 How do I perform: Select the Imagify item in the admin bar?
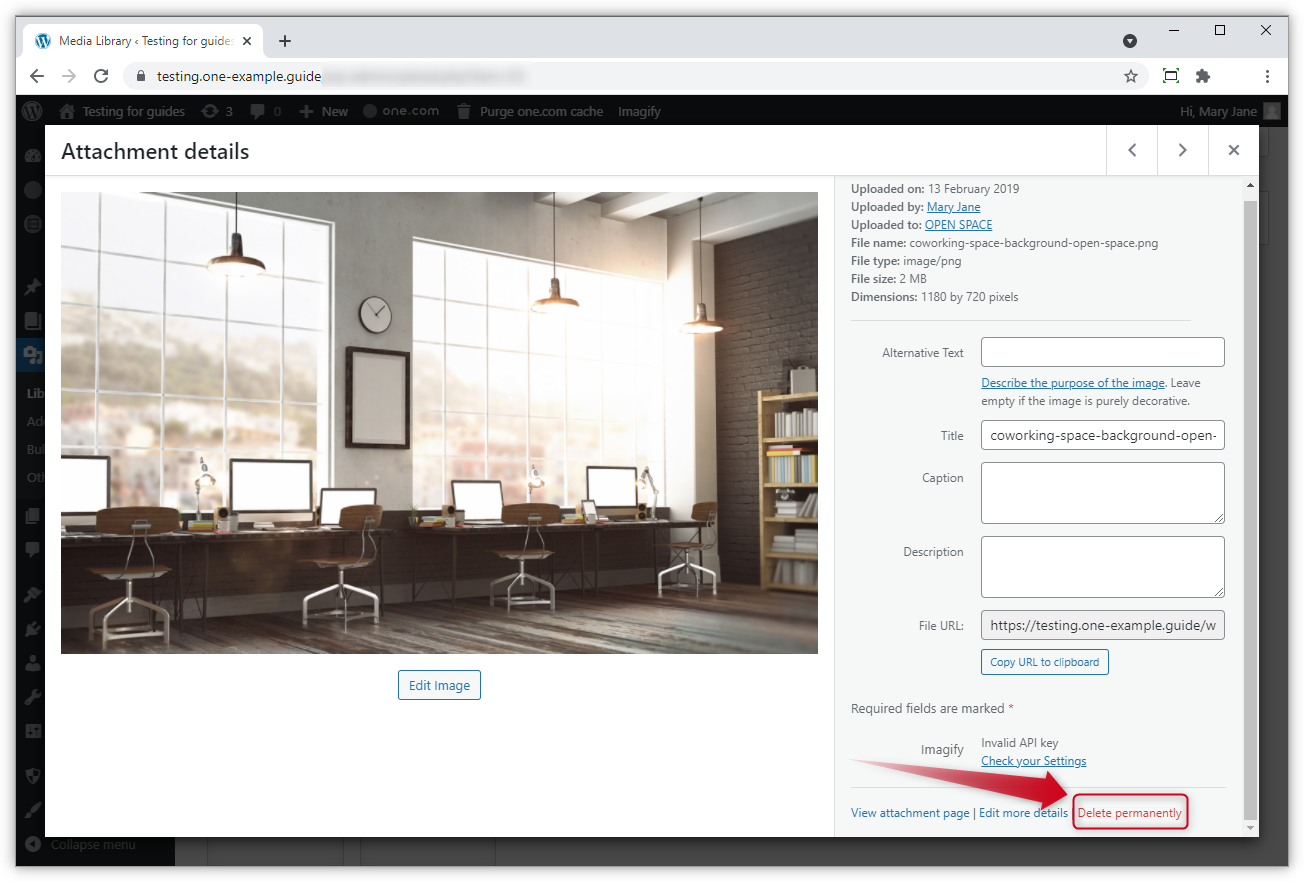click(x=638, y=111)
